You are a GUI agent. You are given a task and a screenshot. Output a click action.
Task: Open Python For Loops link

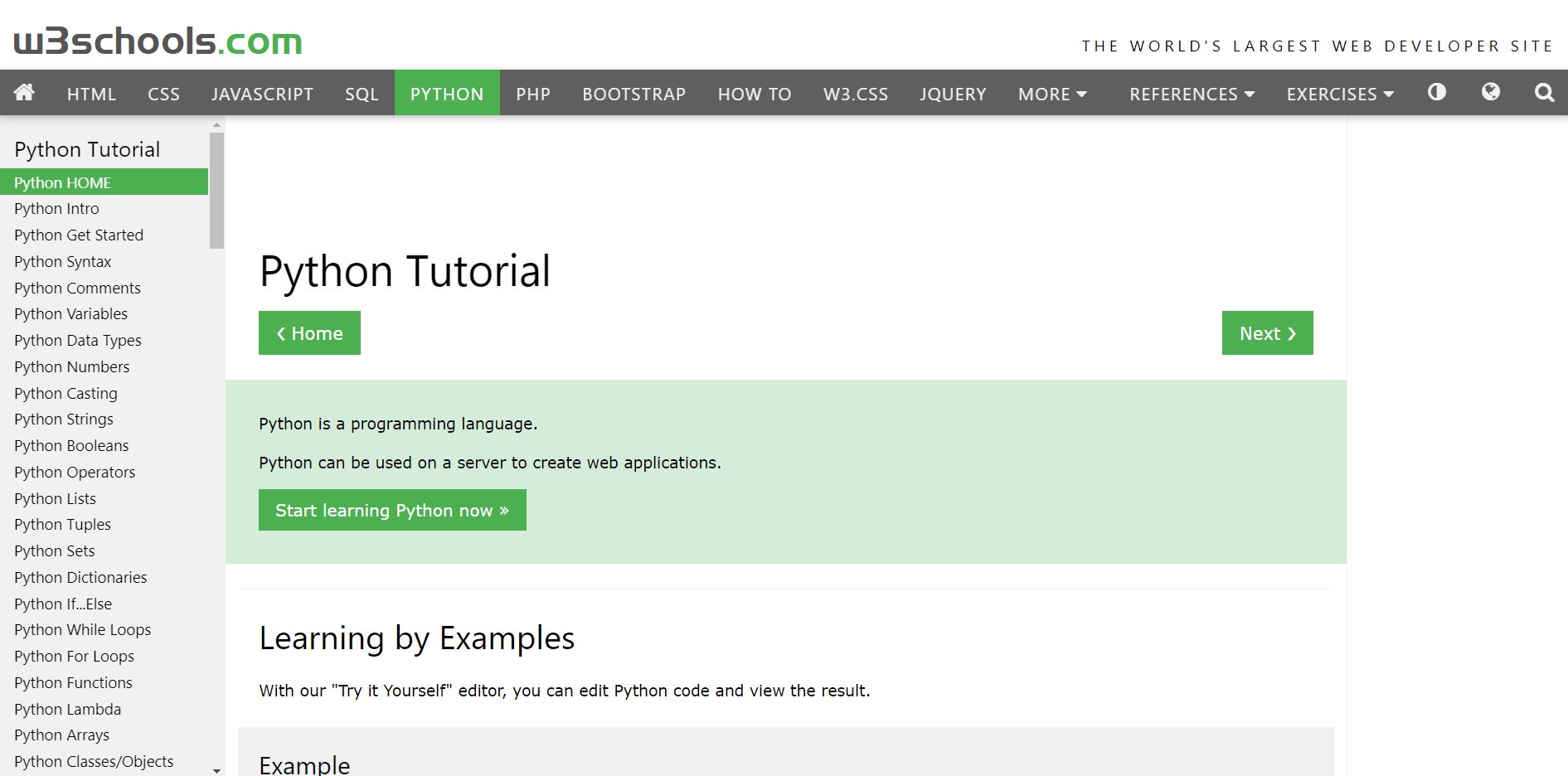74,656
